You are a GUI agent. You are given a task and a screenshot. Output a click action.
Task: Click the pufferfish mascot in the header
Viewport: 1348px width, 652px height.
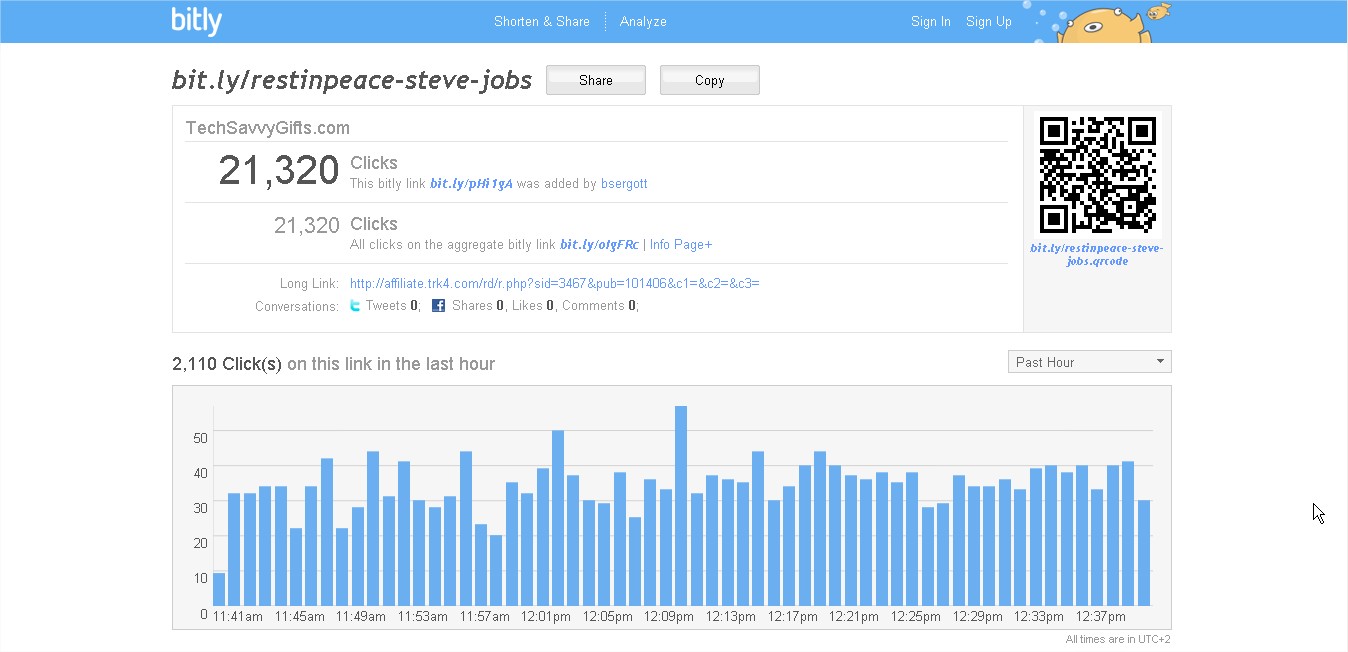tap(1102, 25)
